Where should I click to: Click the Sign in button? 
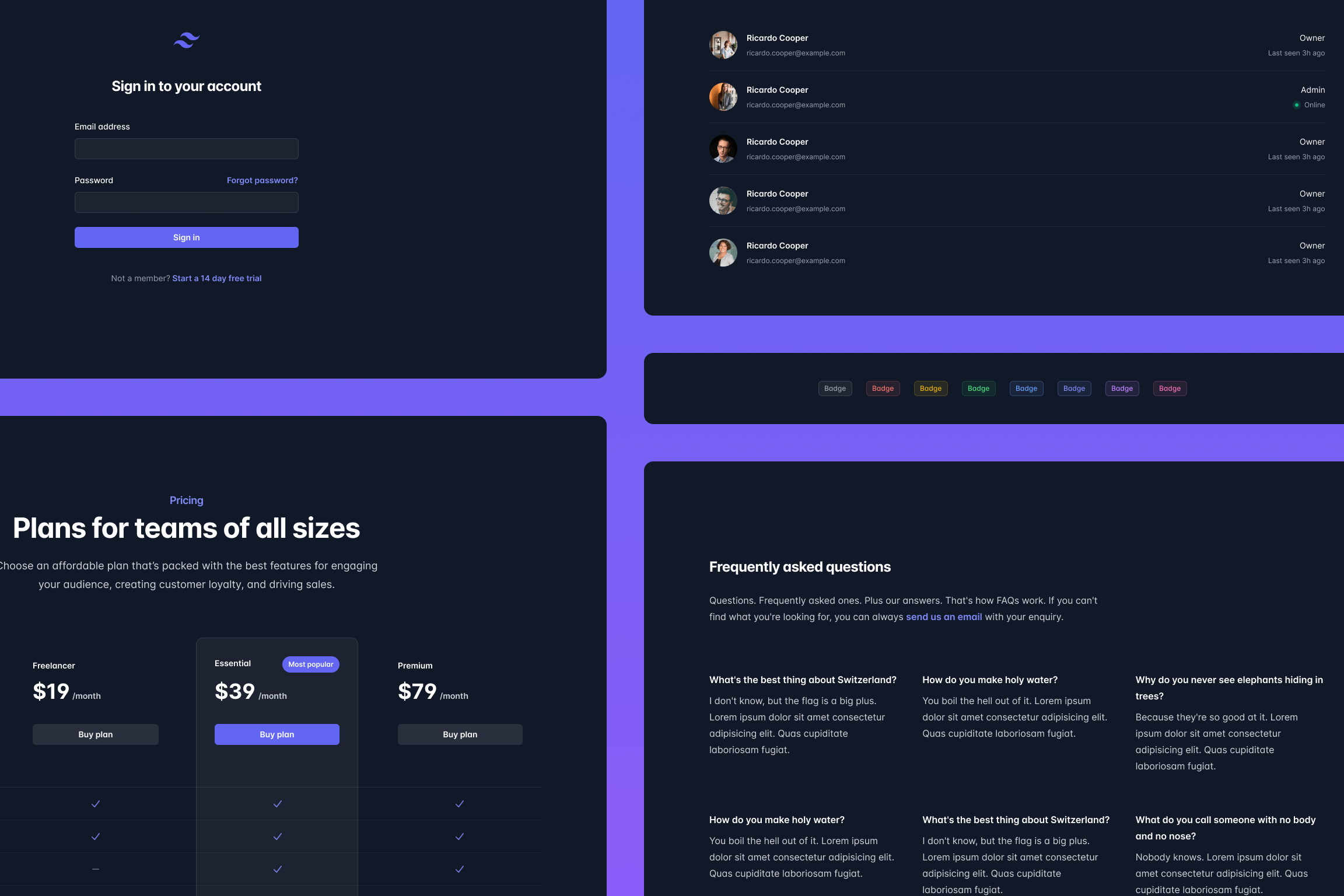pos(186,237)
